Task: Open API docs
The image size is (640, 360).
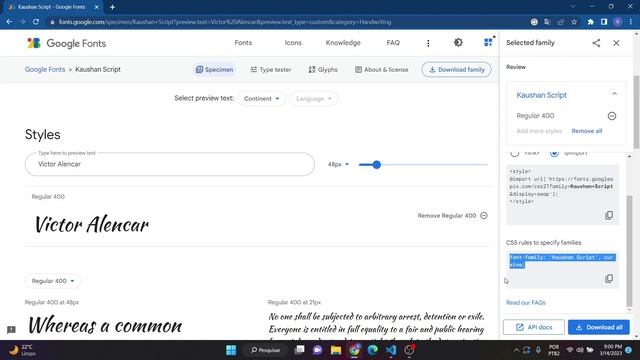Action: coord(533,327)
